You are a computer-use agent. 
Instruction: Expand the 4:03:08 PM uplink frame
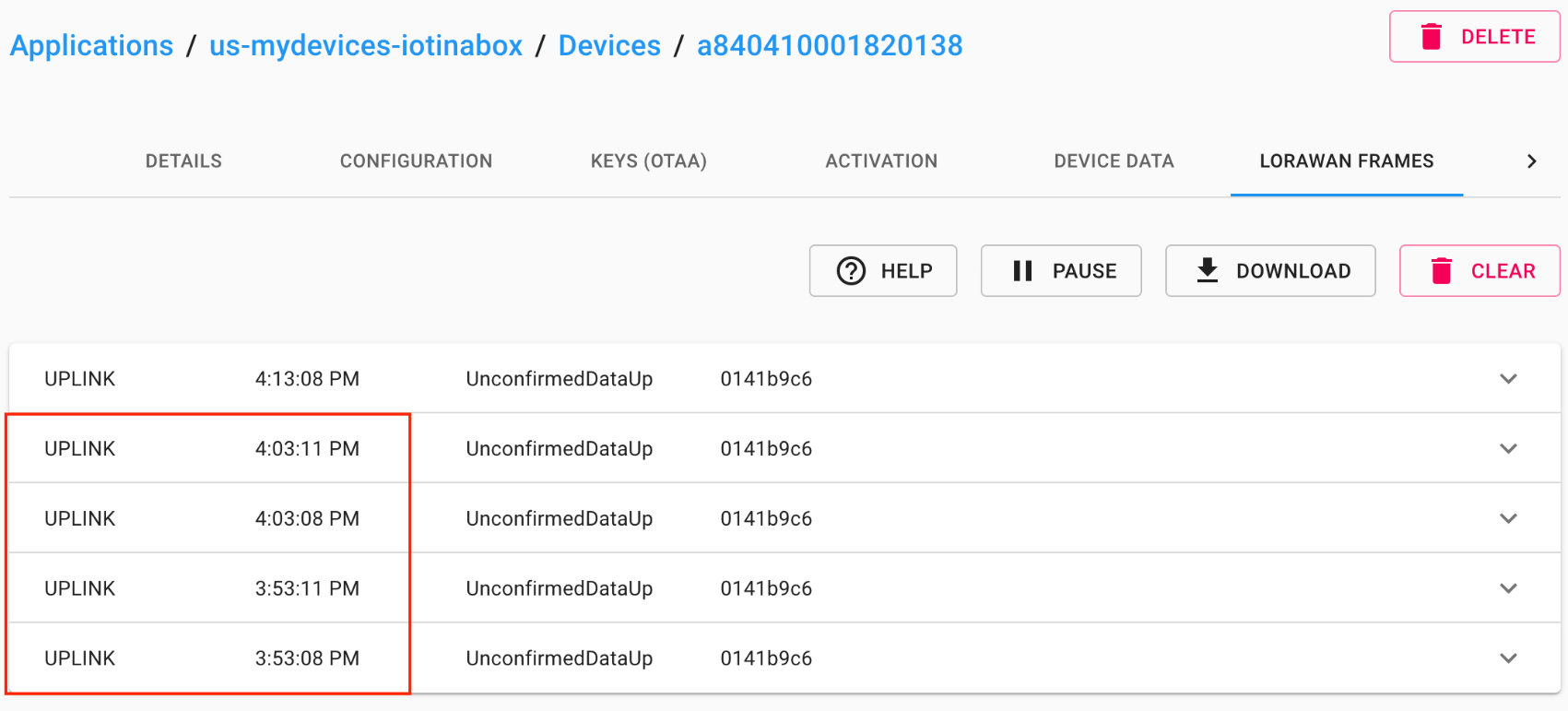click(x=1508, y=518)
